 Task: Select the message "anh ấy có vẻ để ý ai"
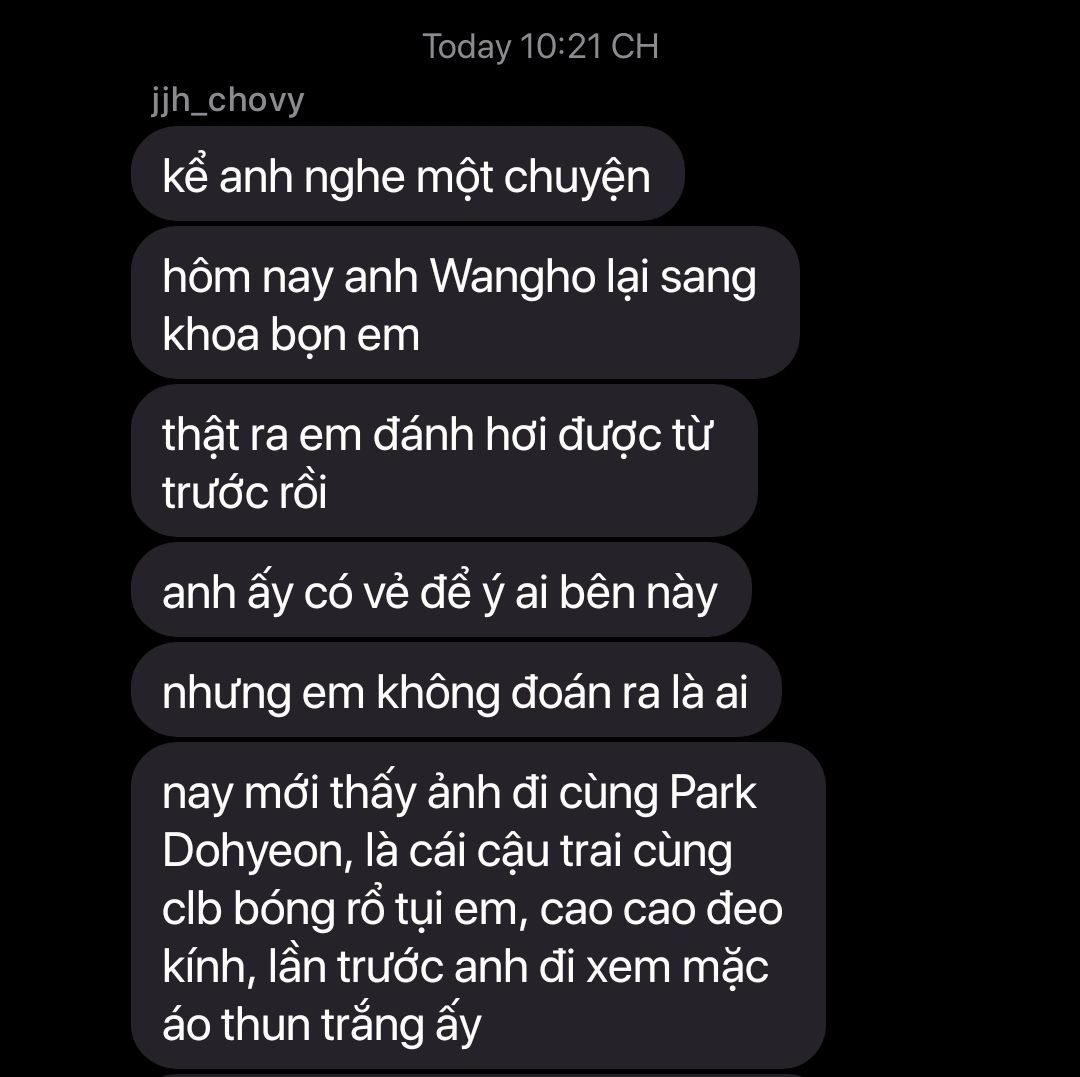pyautogui.click(x=441, y=590)
